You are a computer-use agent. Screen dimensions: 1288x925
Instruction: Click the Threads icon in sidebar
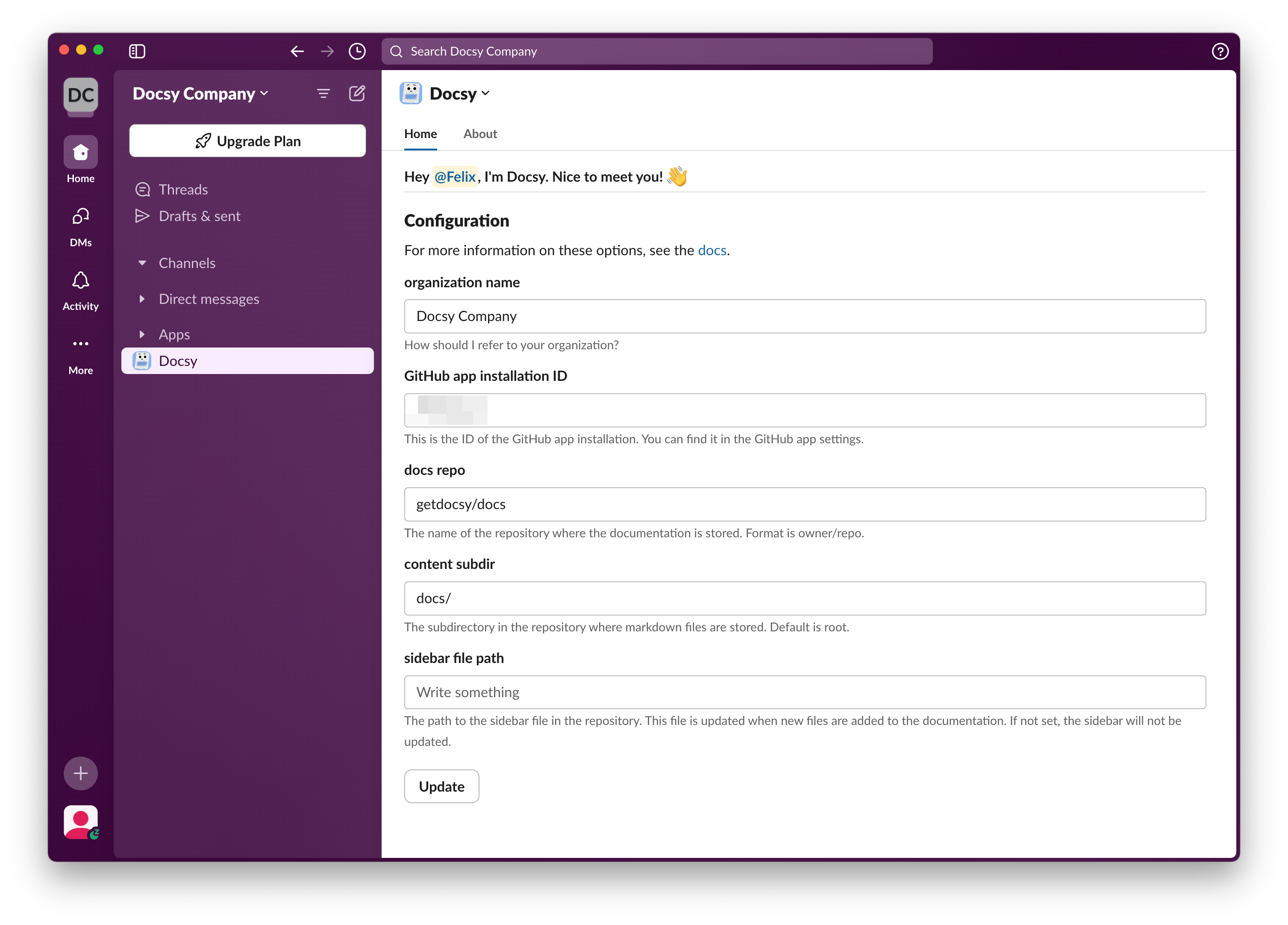[143, 189]
